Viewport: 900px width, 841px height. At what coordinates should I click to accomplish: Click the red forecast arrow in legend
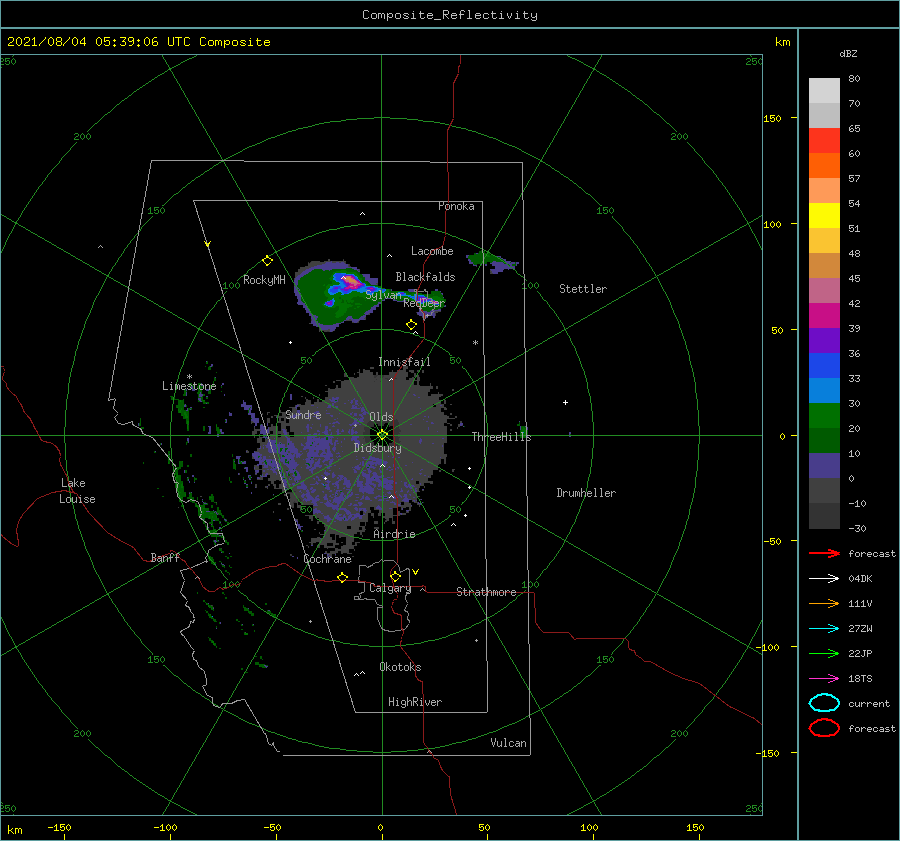click(x=824, y=553)
